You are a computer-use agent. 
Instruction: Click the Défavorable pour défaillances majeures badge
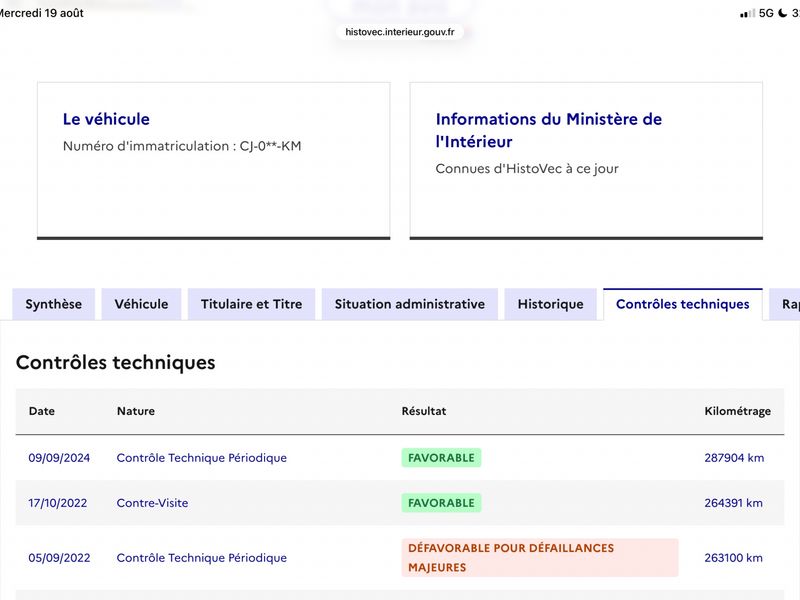pos(540,558)
